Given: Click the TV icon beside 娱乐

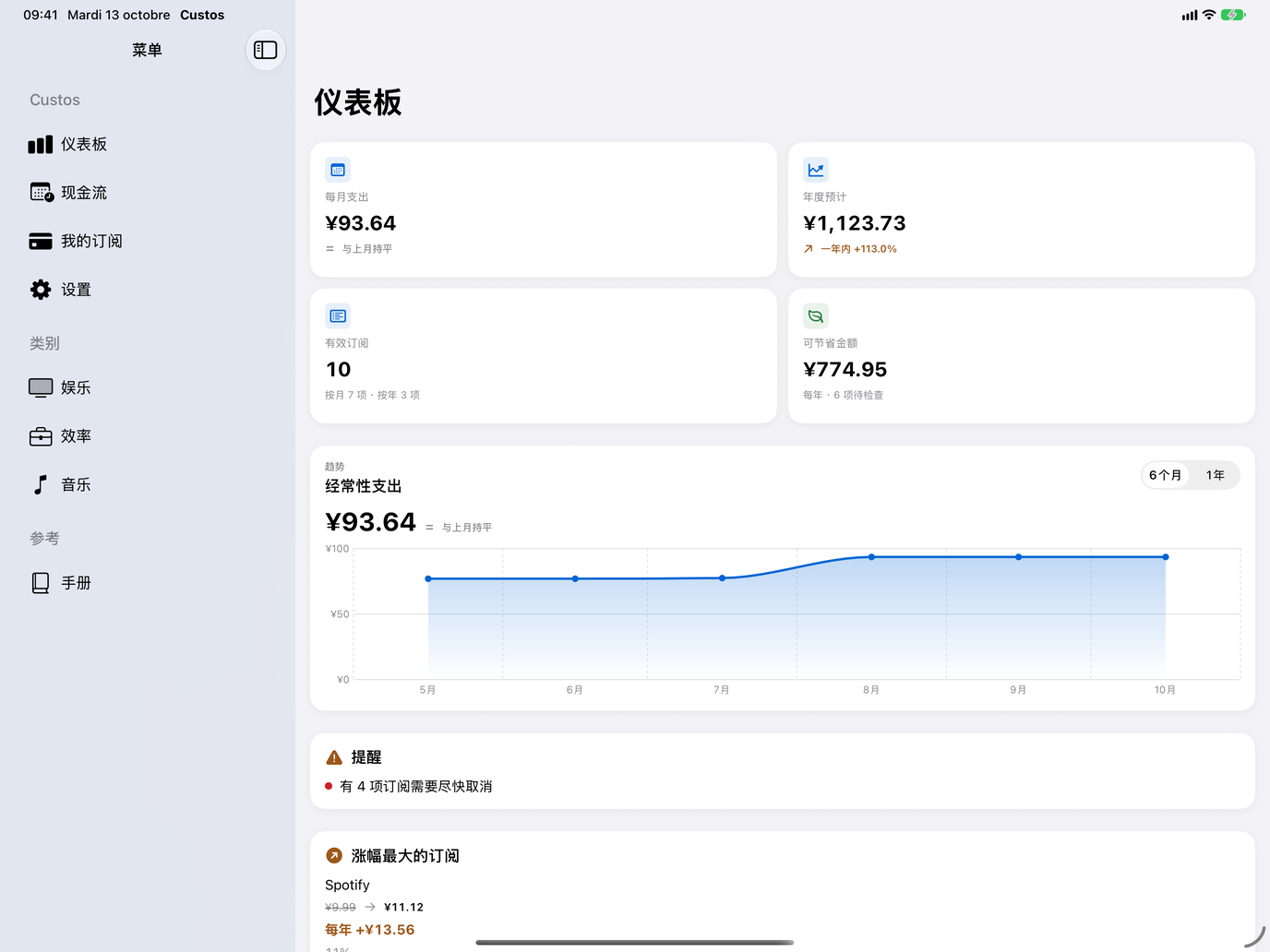Looking at the screenshot, I should (41, 387).
